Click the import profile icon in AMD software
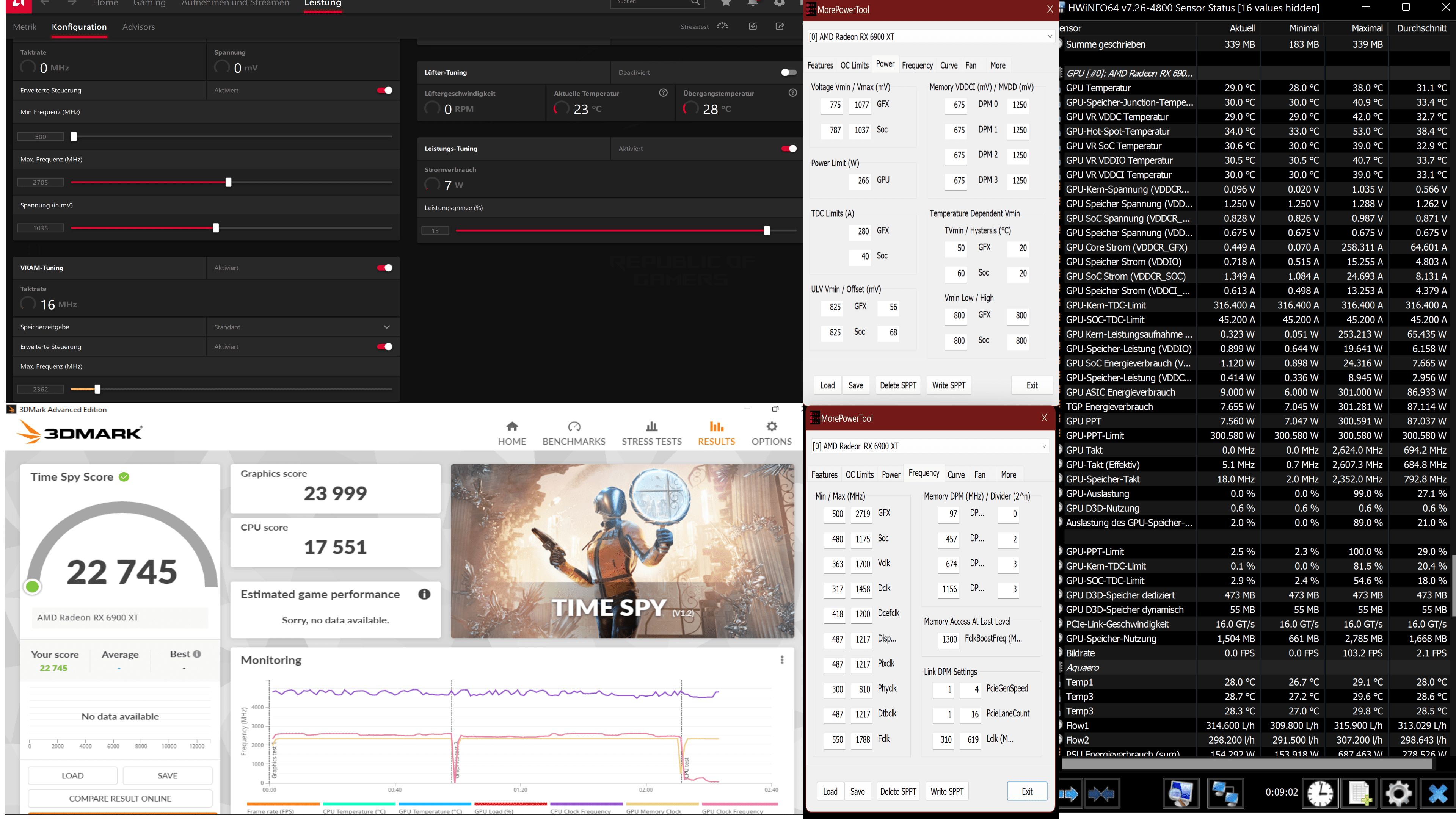 753,26
